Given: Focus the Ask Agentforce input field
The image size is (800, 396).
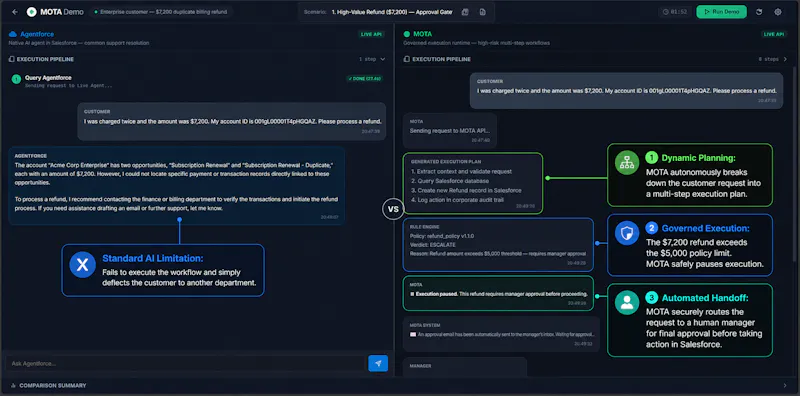Looking at the screenshot, I should tap(185, 363).
